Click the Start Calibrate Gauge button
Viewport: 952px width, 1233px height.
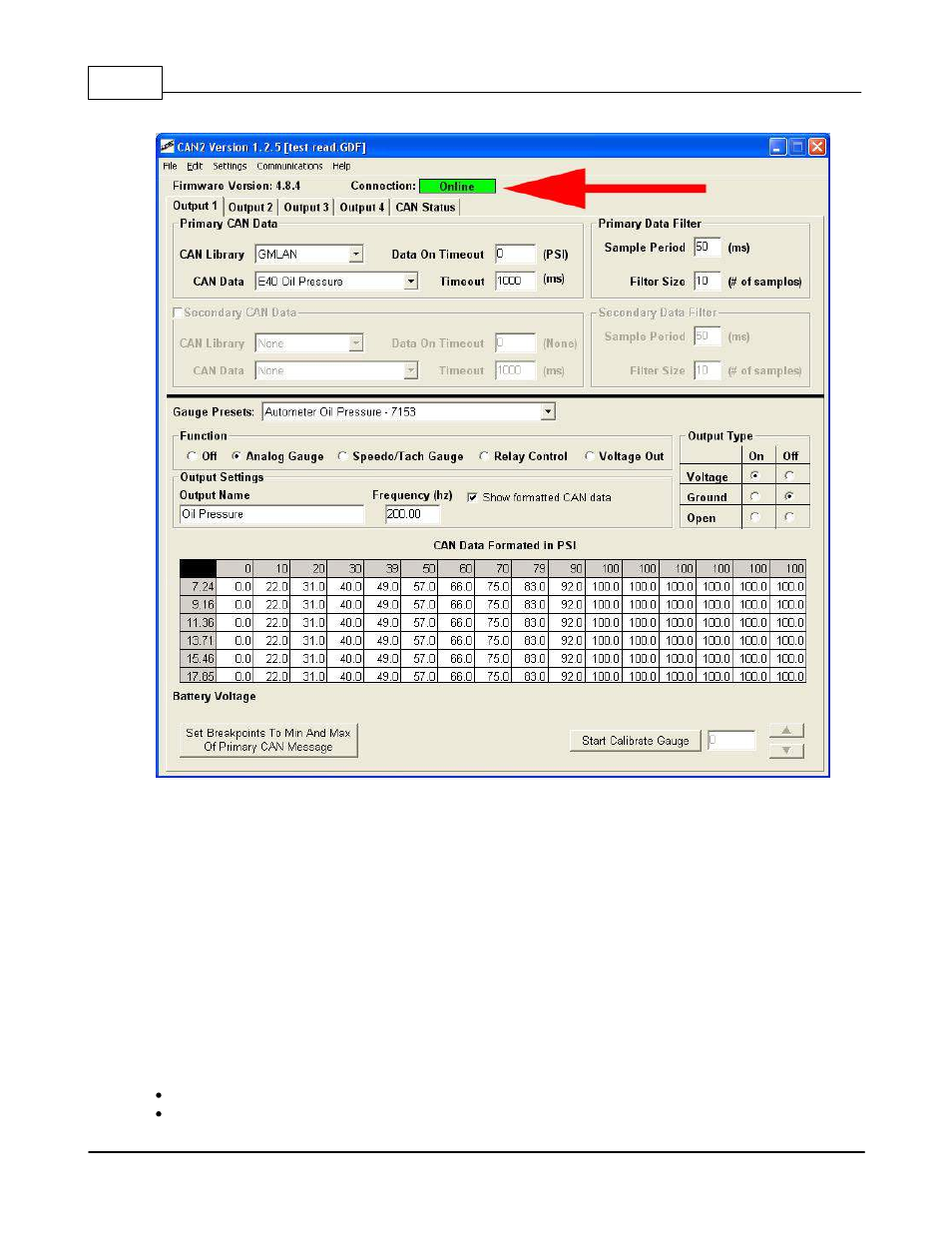click(636, 741)
